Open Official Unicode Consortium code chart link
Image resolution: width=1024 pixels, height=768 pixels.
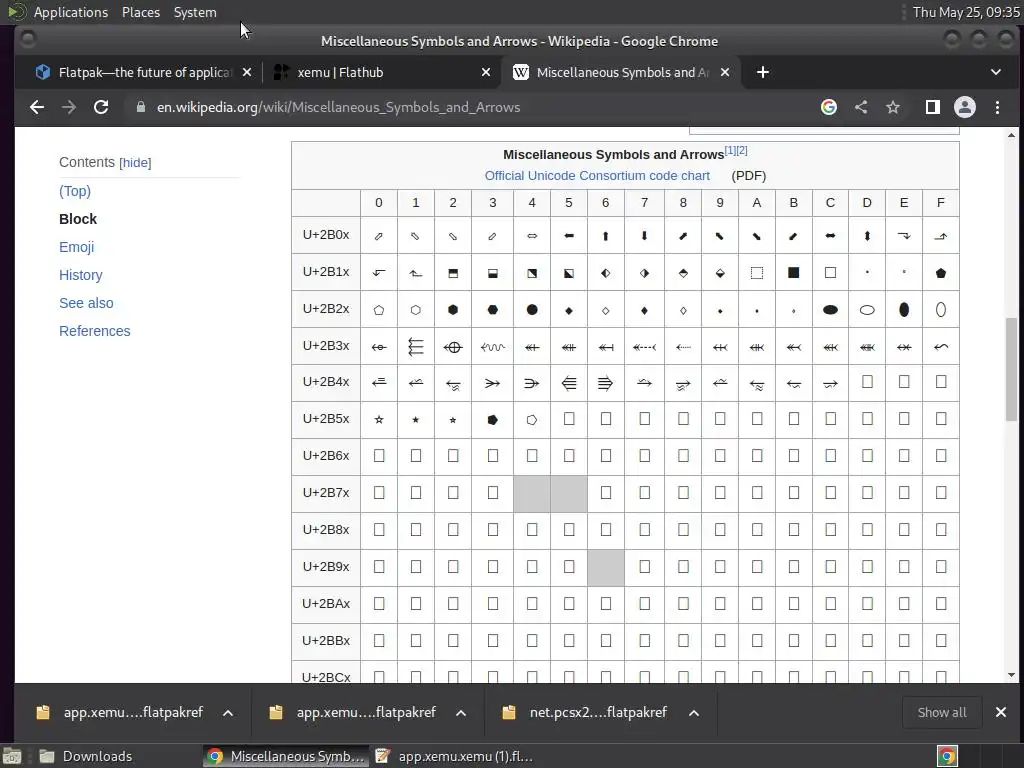tap(597, 176)
